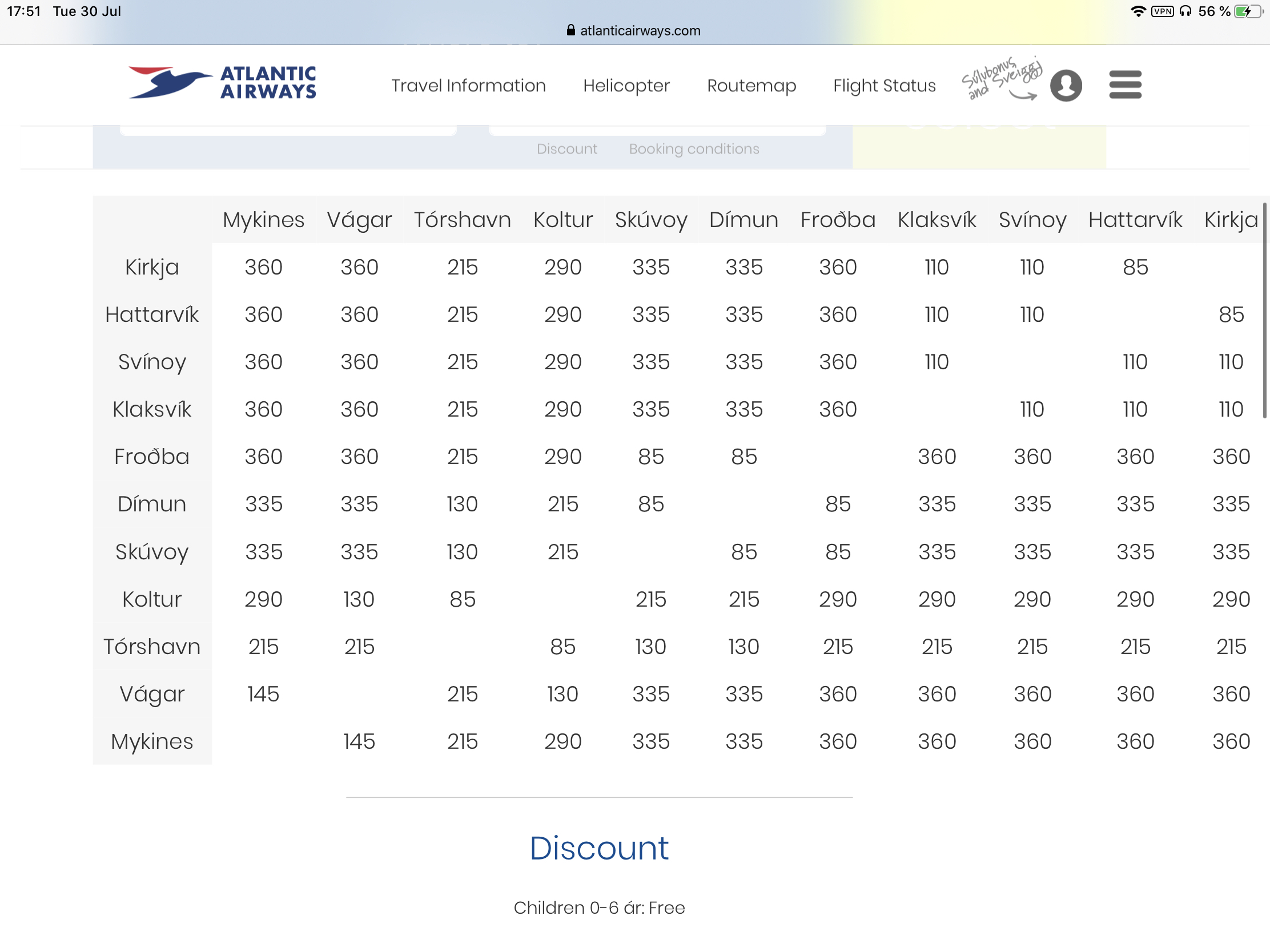Open the user profile account icon

click(x=1066, y=86)
